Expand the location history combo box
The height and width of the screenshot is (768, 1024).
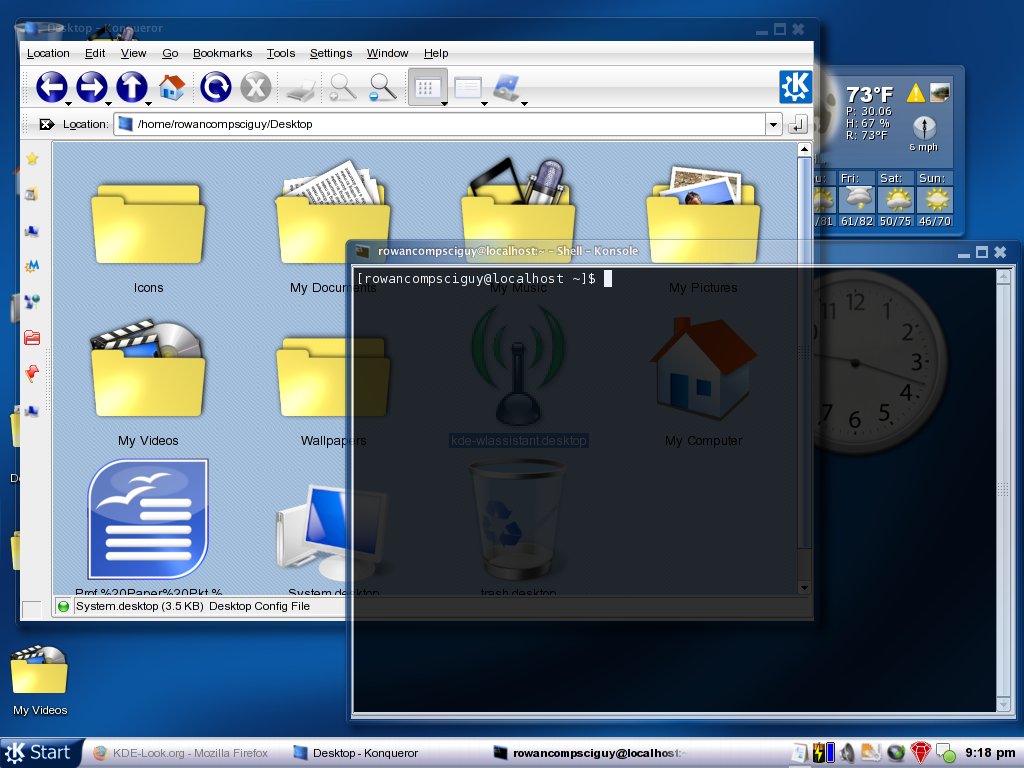773,124
